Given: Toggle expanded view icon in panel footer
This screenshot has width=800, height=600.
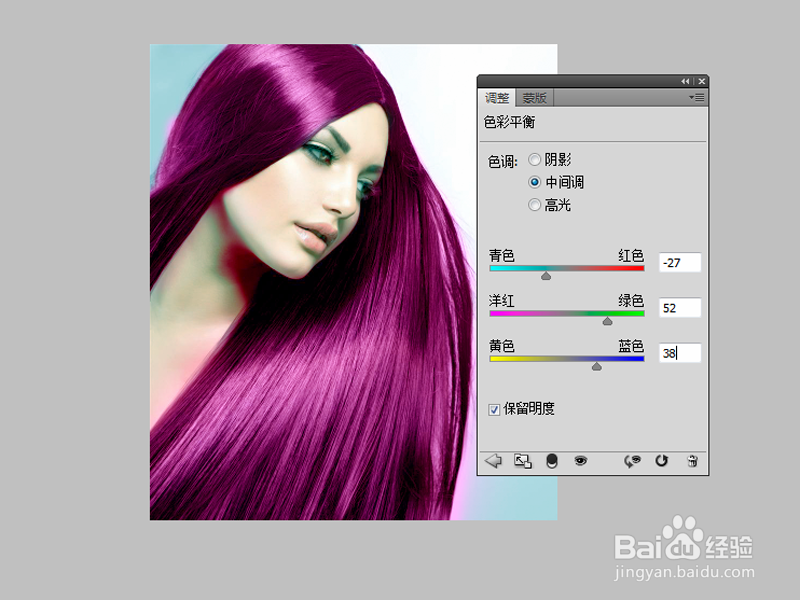Looking at the screenshot, I should point(522,461).
